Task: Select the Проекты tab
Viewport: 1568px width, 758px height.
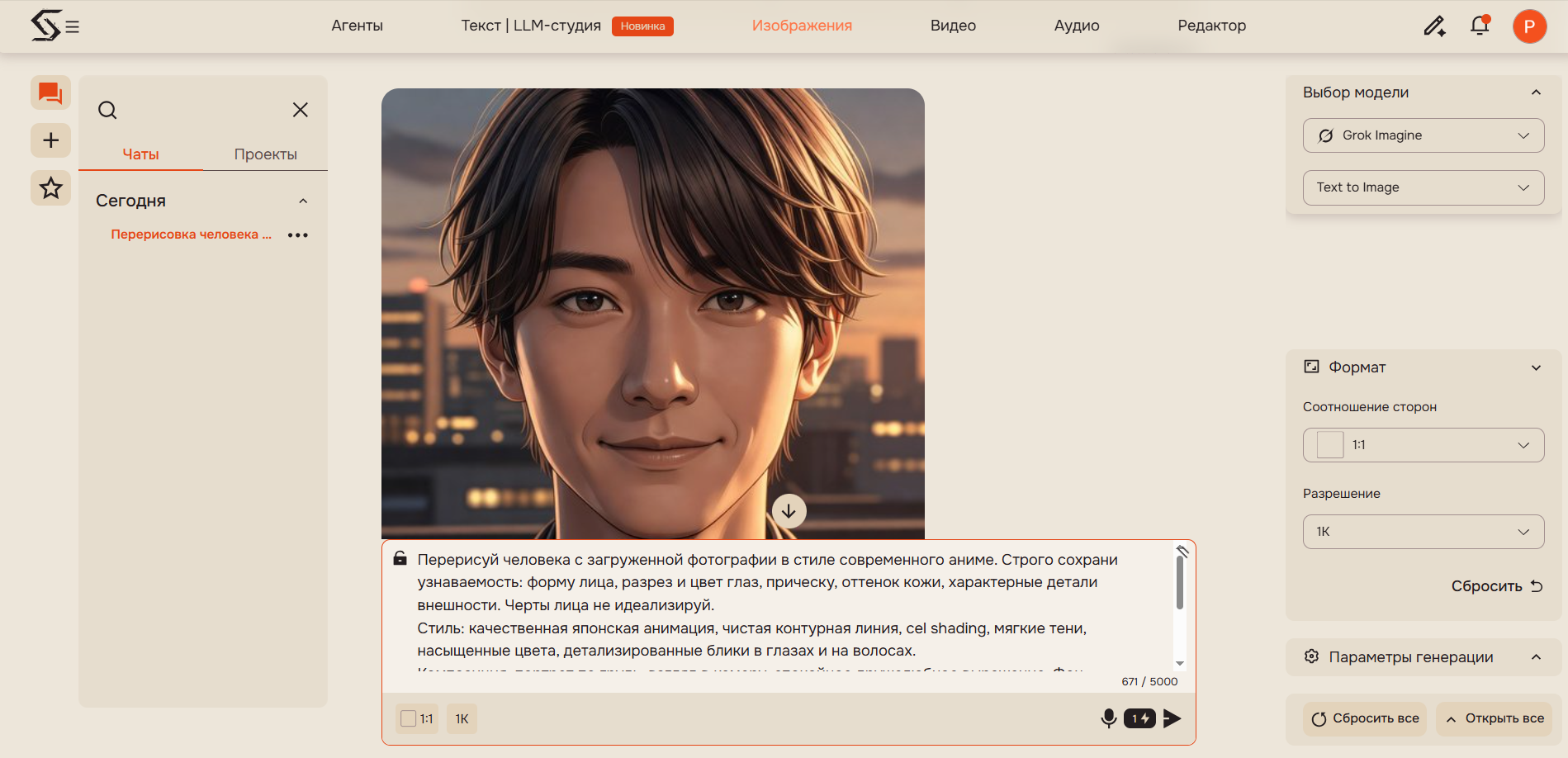Action: (265, 154)
